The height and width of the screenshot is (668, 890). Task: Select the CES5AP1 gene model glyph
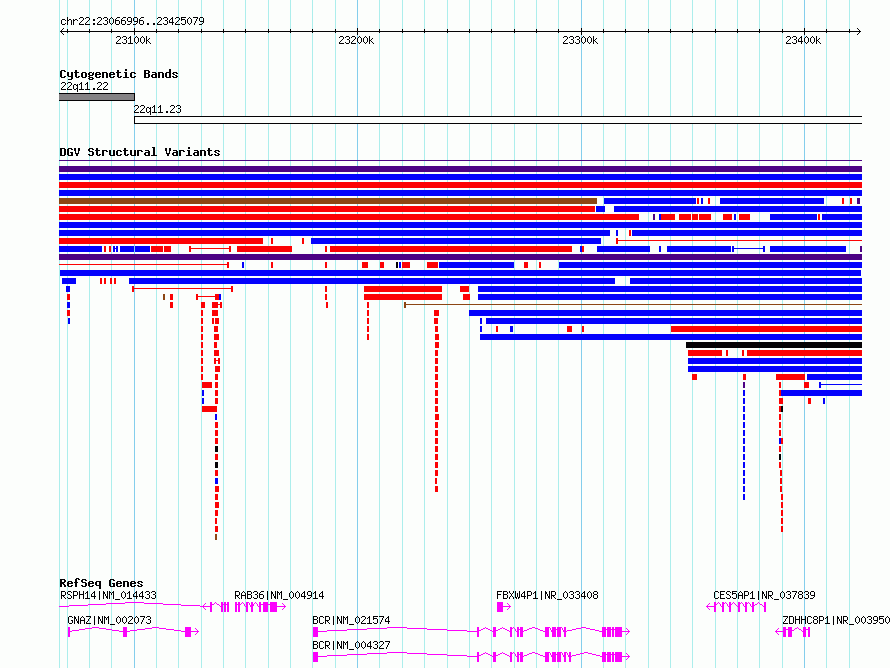[736, 607]
